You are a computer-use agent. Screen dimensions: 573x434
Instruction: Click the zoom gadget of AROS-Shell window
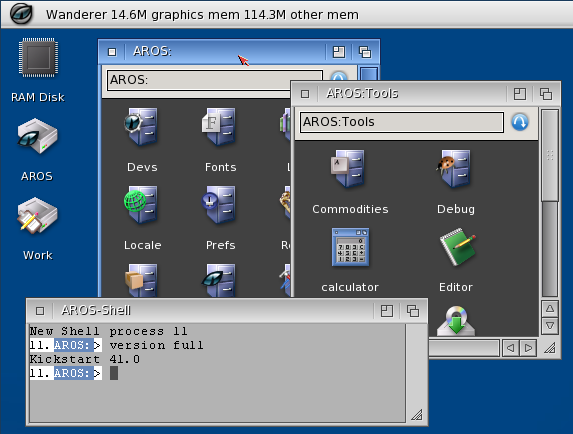tap(387, 311)
